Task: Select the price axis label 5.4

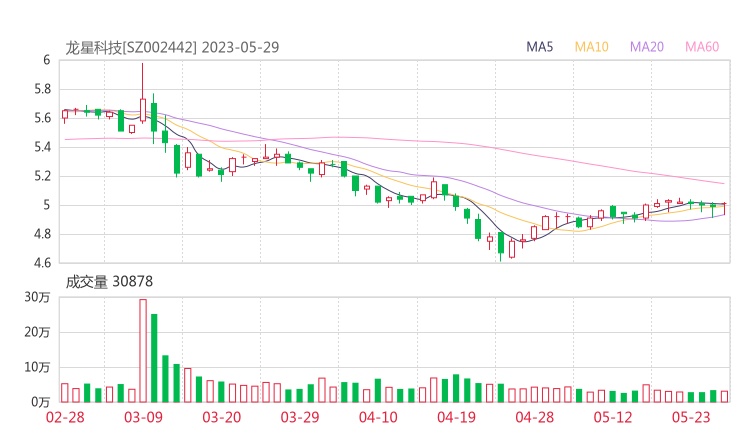Action: (42, 147)
